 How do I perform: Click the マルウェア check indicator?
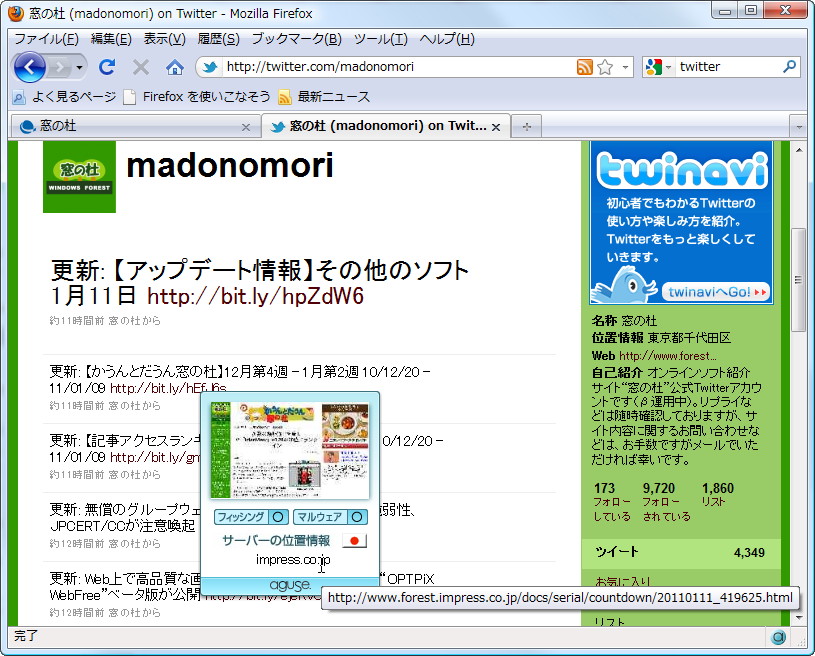coord(331,517)
